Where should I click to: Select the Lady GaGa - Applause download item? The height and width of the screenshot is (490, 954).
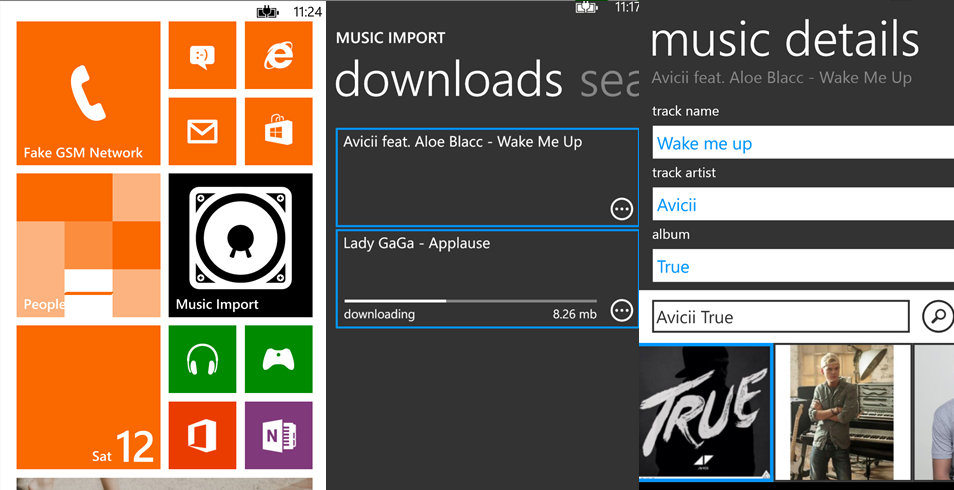(487, 279)
